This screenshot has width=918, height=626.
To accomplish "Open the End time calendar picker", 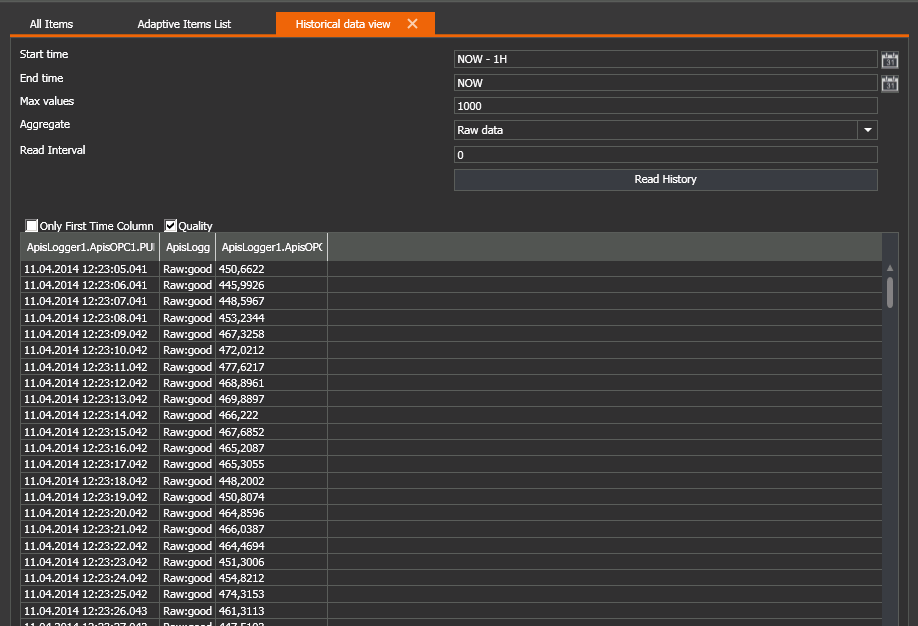I will tap(889, 84).
